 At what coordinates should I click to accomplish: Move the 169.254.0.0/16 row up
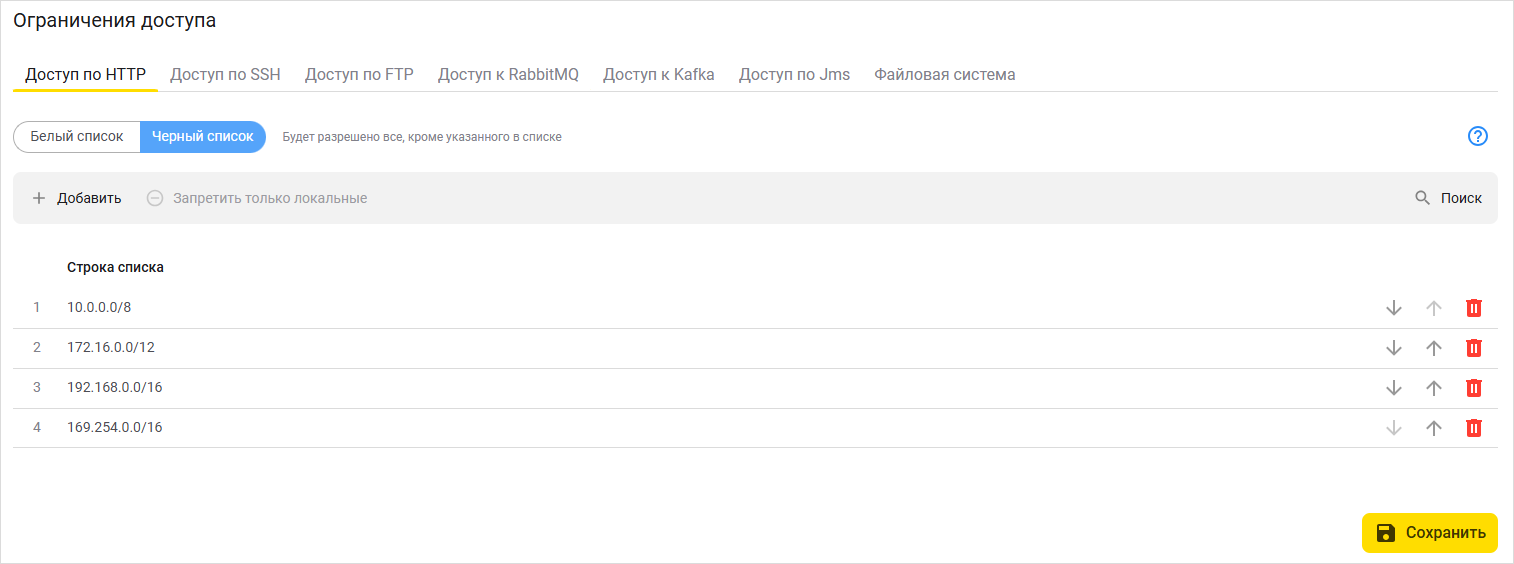(x=1434, y=428)
